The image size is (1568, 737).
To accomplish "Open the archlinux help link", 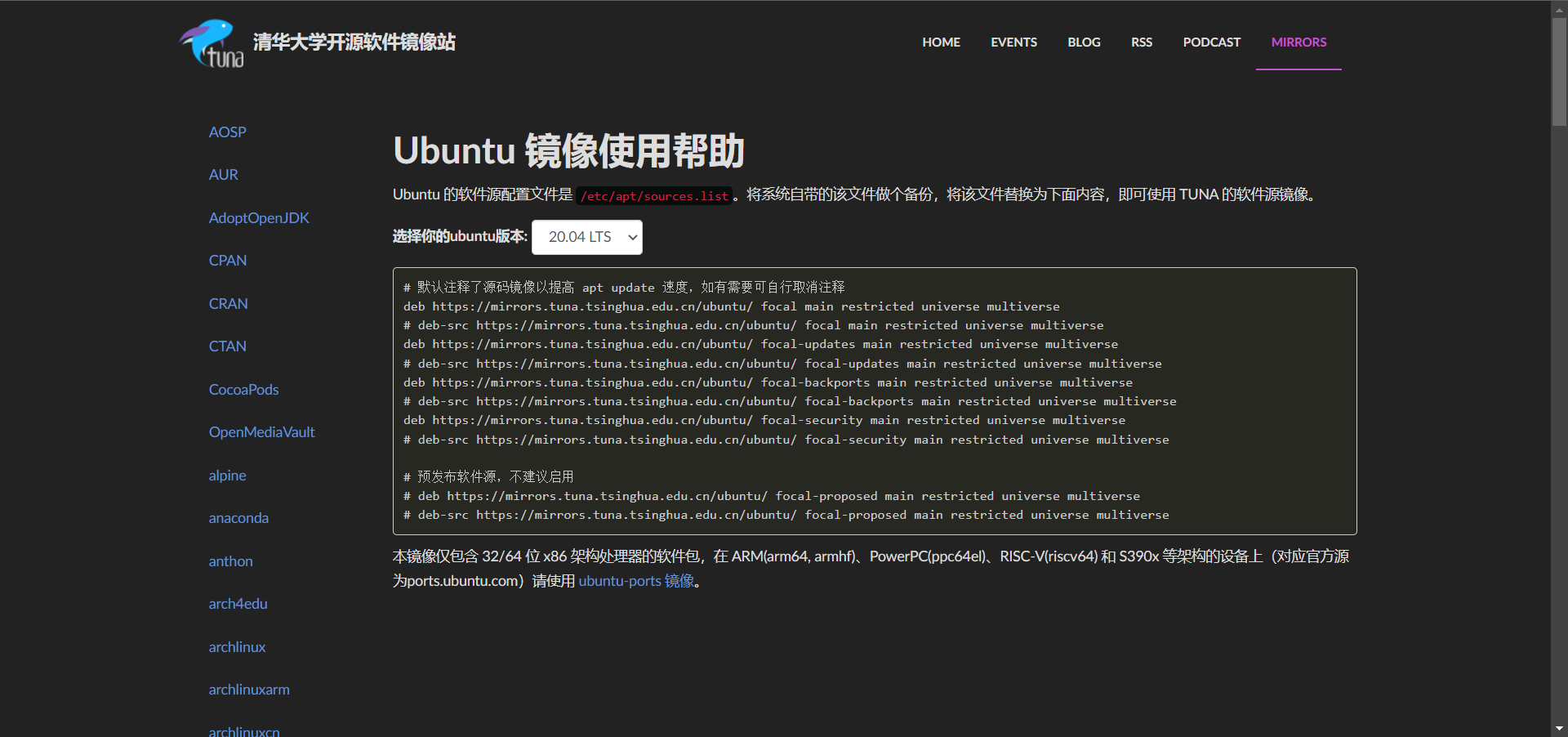I will point(237,647).
